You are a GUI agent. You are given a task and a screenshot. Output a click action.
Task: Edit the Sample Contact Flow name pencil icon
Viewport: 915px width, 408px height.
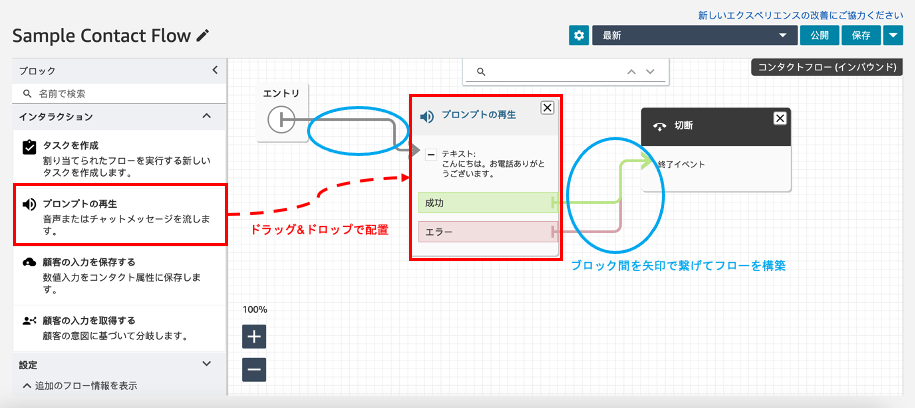pyautogui.click(x=202, y=36)
